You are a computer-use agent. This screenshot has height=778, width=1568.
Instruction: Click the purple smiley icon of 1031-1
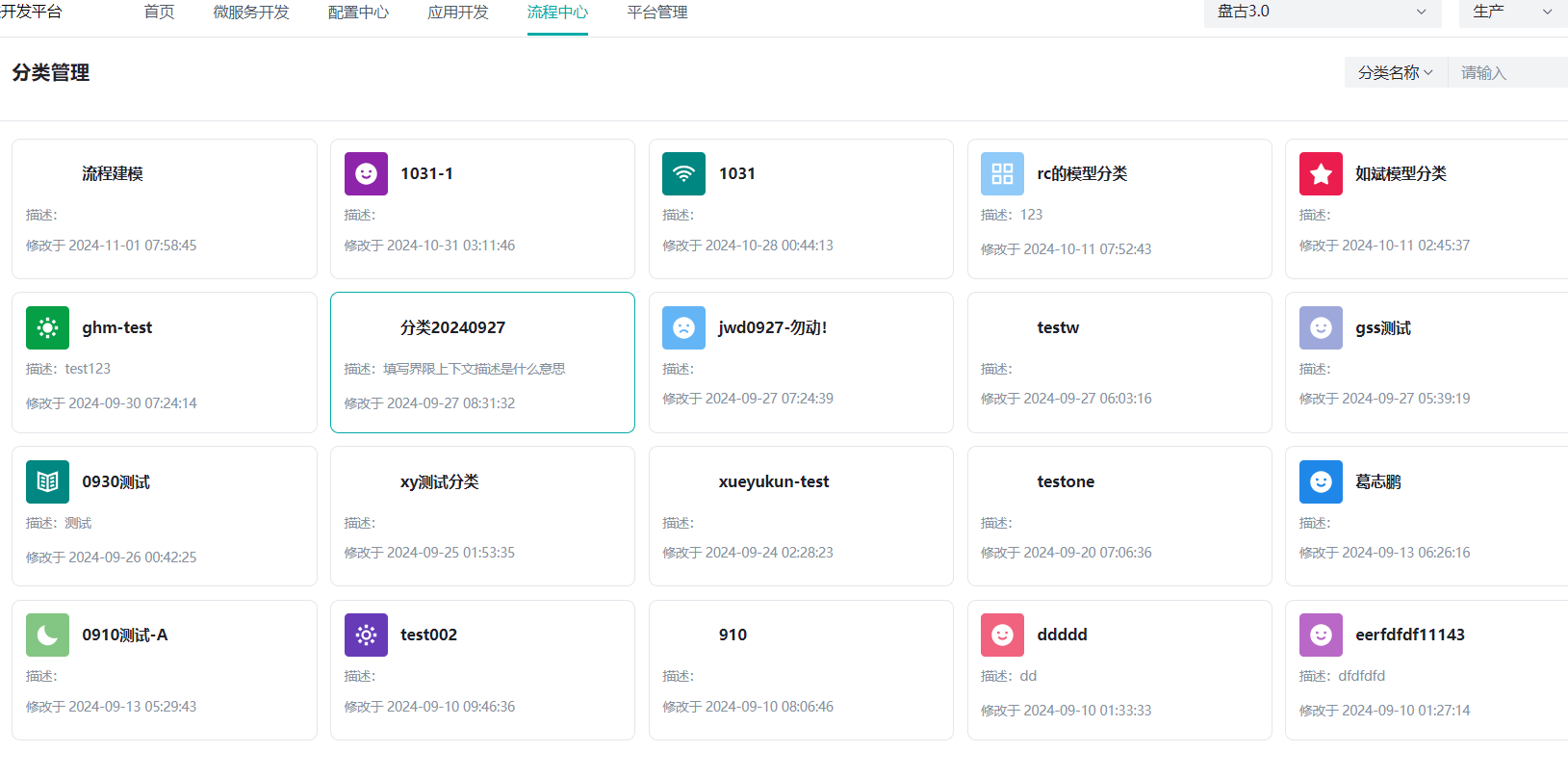pyautogui.click(x=366, y=173)
